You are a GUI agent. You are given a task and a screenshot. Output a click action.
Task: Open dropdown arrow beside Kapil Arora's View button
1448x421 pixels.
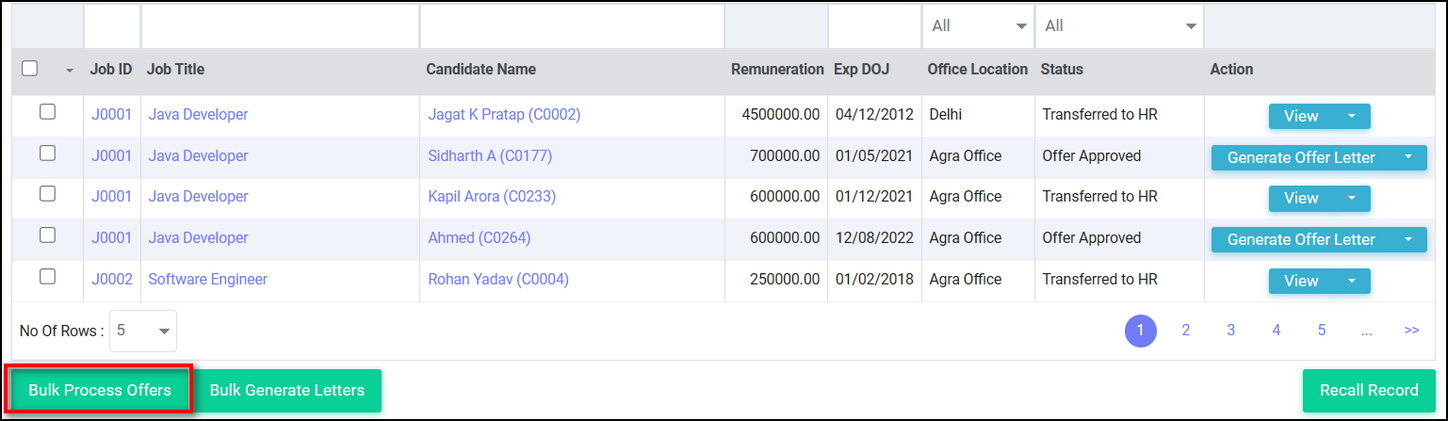[x=1352, y=198]
